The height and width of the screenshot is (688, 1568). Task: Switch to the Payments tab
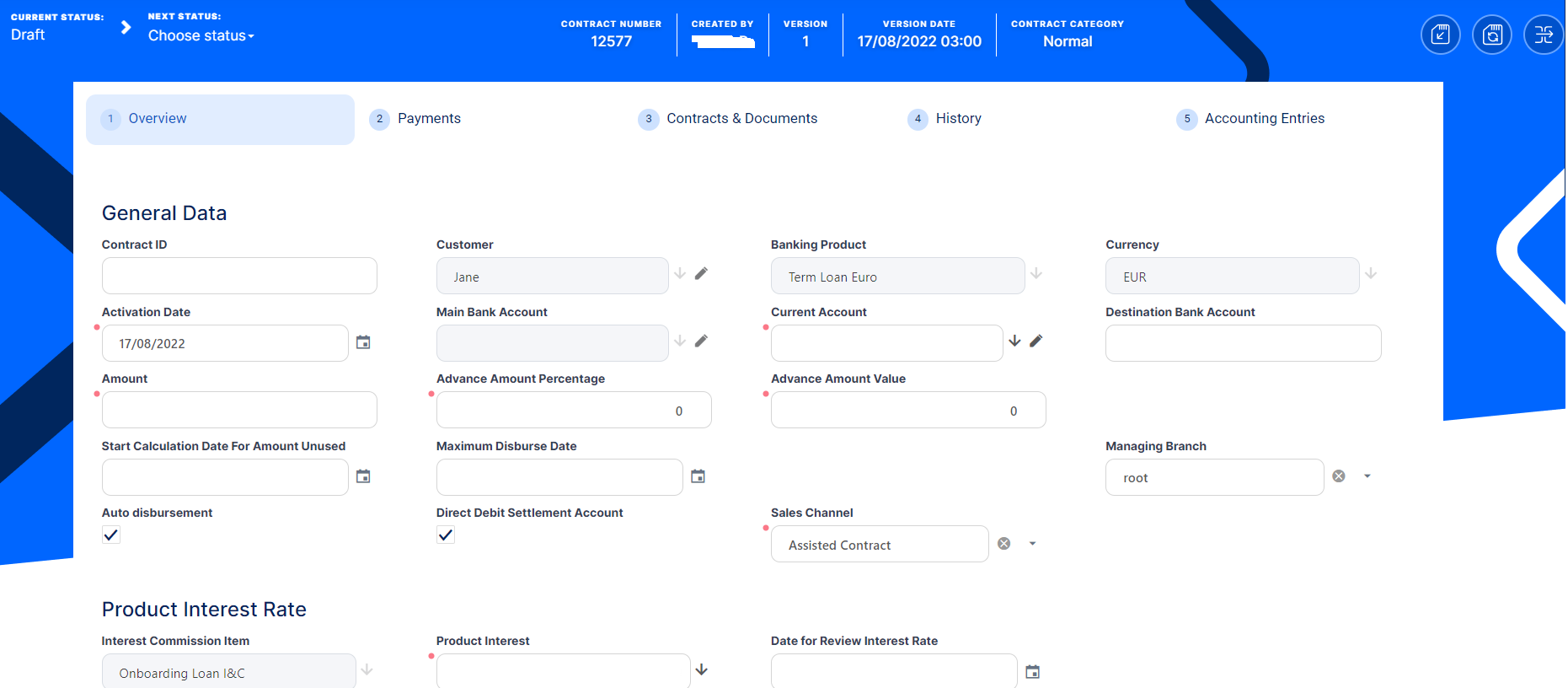point(429,119)
